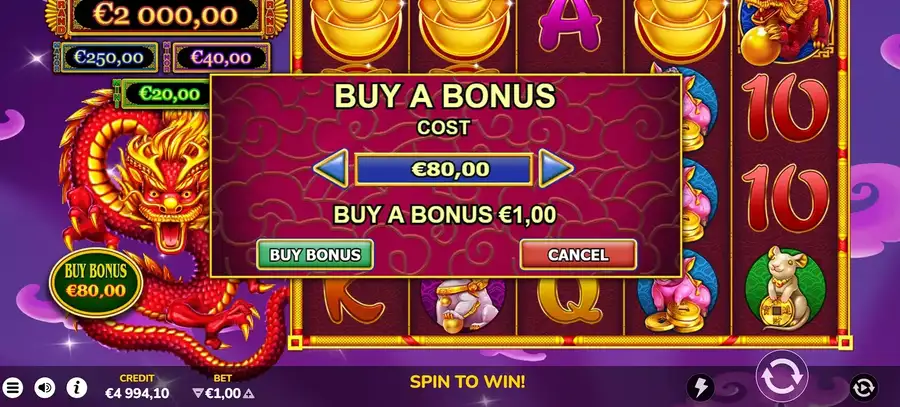The width and height of the screenshot is (900, 407).
Task: Click right arrow to raise bonus cost
Action: coord(556,168)
